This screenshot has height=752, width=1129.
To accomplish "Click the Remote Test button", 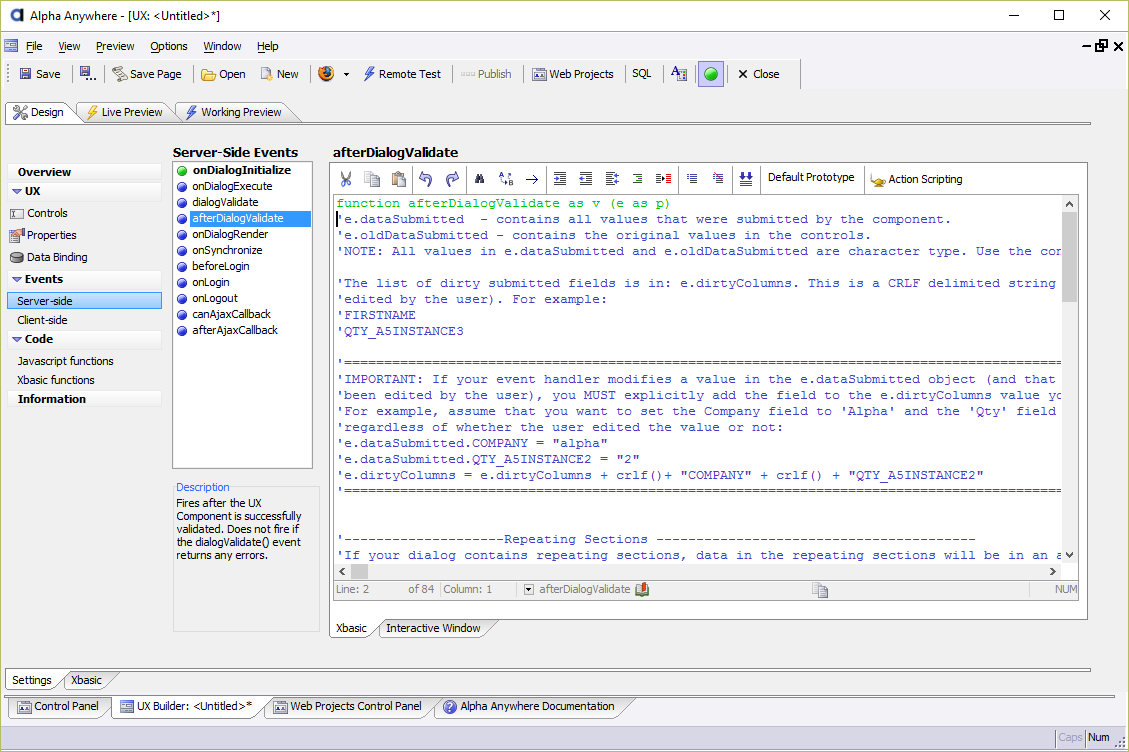I will 402,73.
